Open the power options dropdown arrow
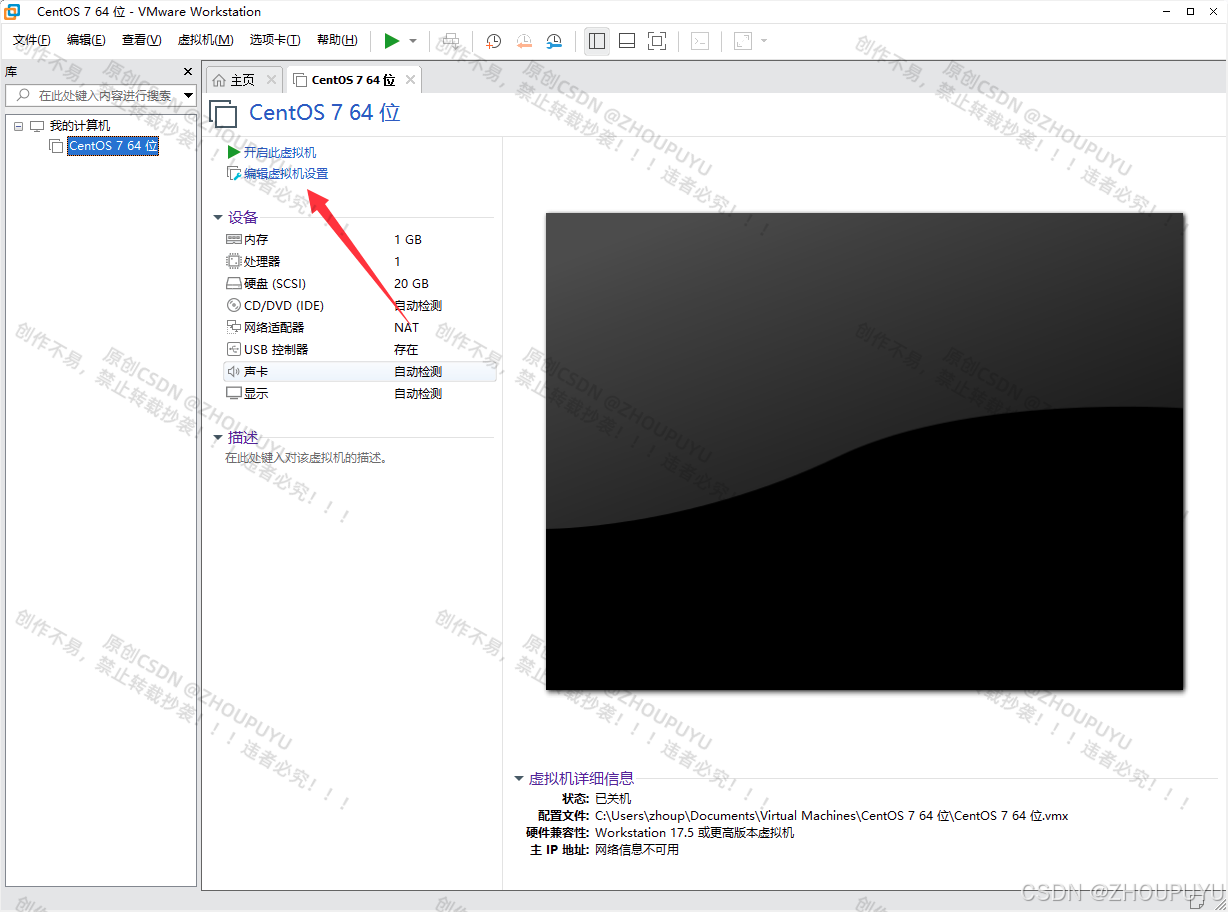The height and width of the screenshot is (912, 1228). tap(413, 41)
